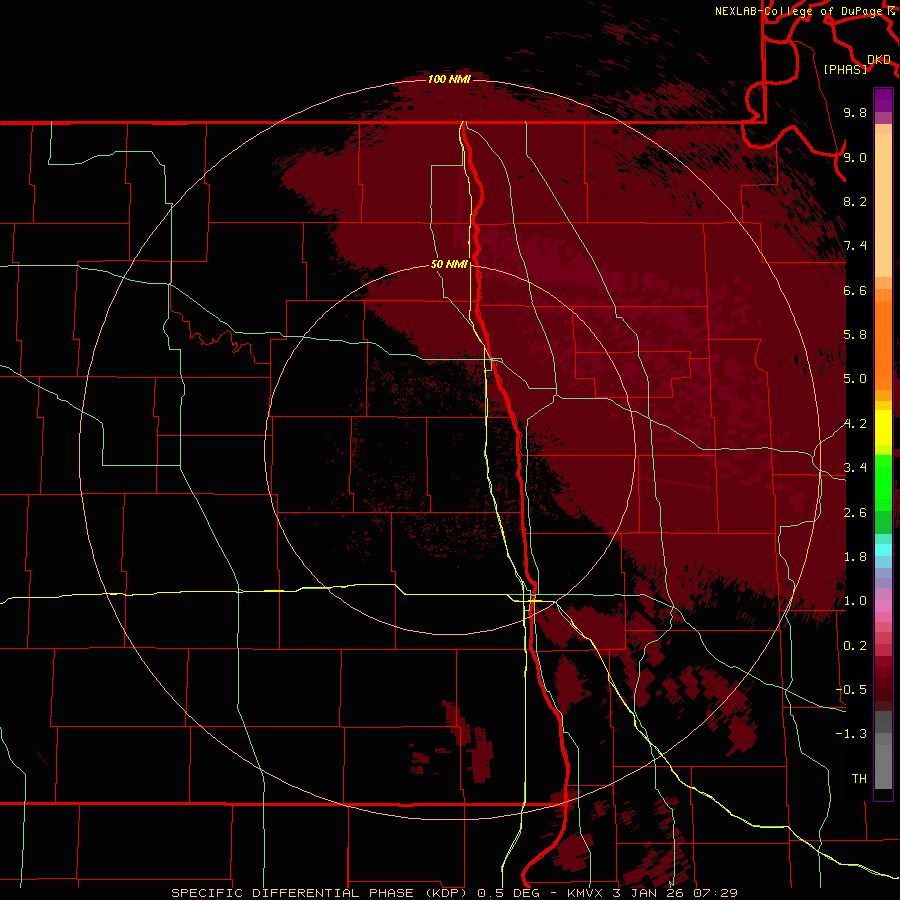Click the 5.0 value on color scale
Image resolution: width=900 pixels, height=900 pixels.
tap(855, 379)
